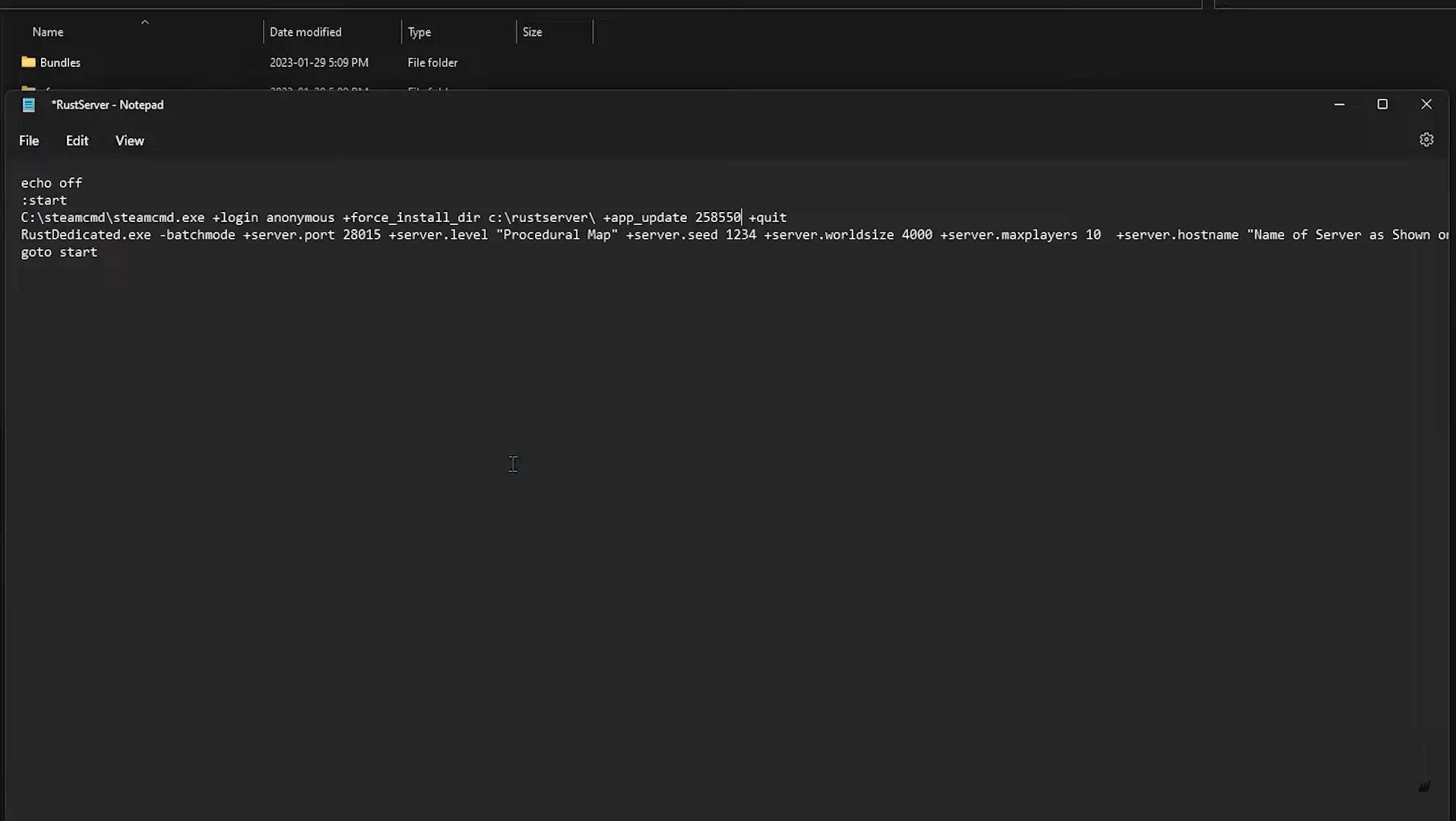Close the Notepad window
Viewport: 1456px width, 821px height.
click(1426, 104)
